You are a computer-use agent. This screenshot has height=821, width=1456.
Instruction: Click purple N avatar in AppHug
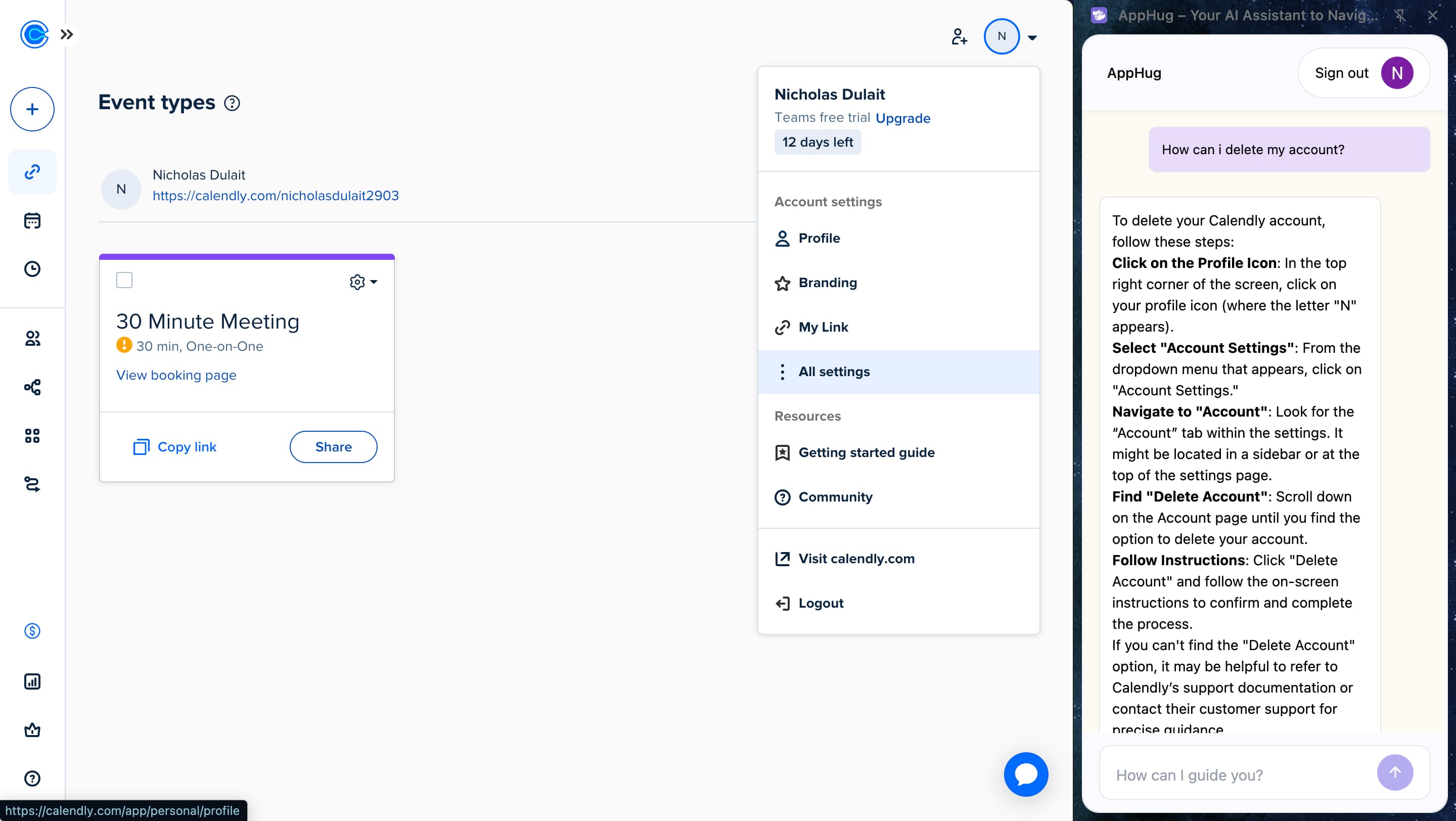point(1397,73)
